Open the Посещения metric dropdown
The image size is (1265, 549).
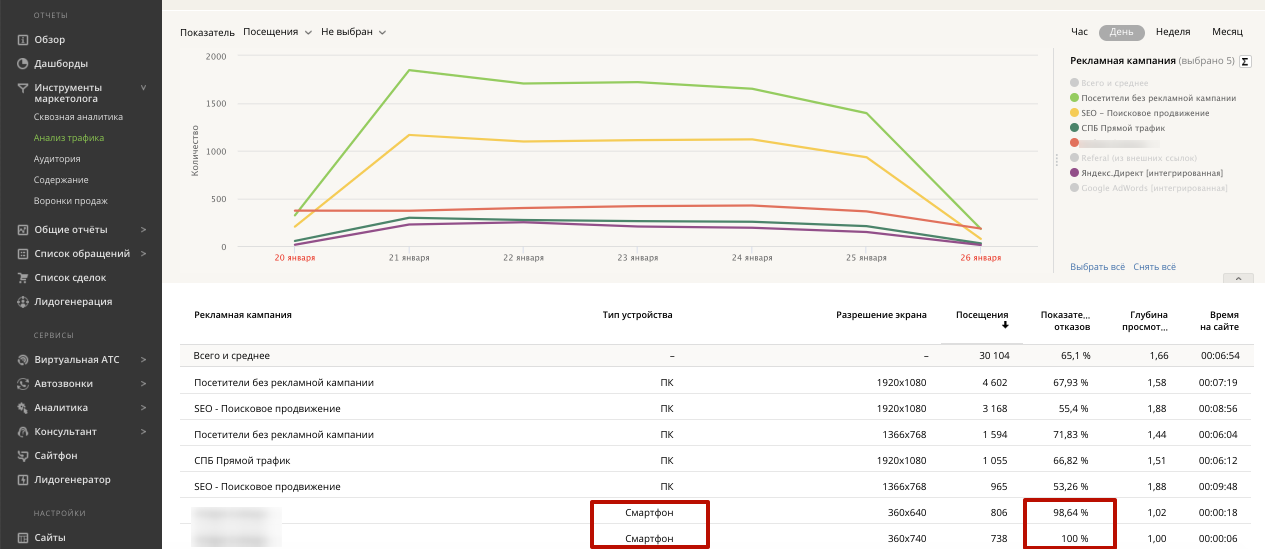pyautogui.click(x=277, y=32)
